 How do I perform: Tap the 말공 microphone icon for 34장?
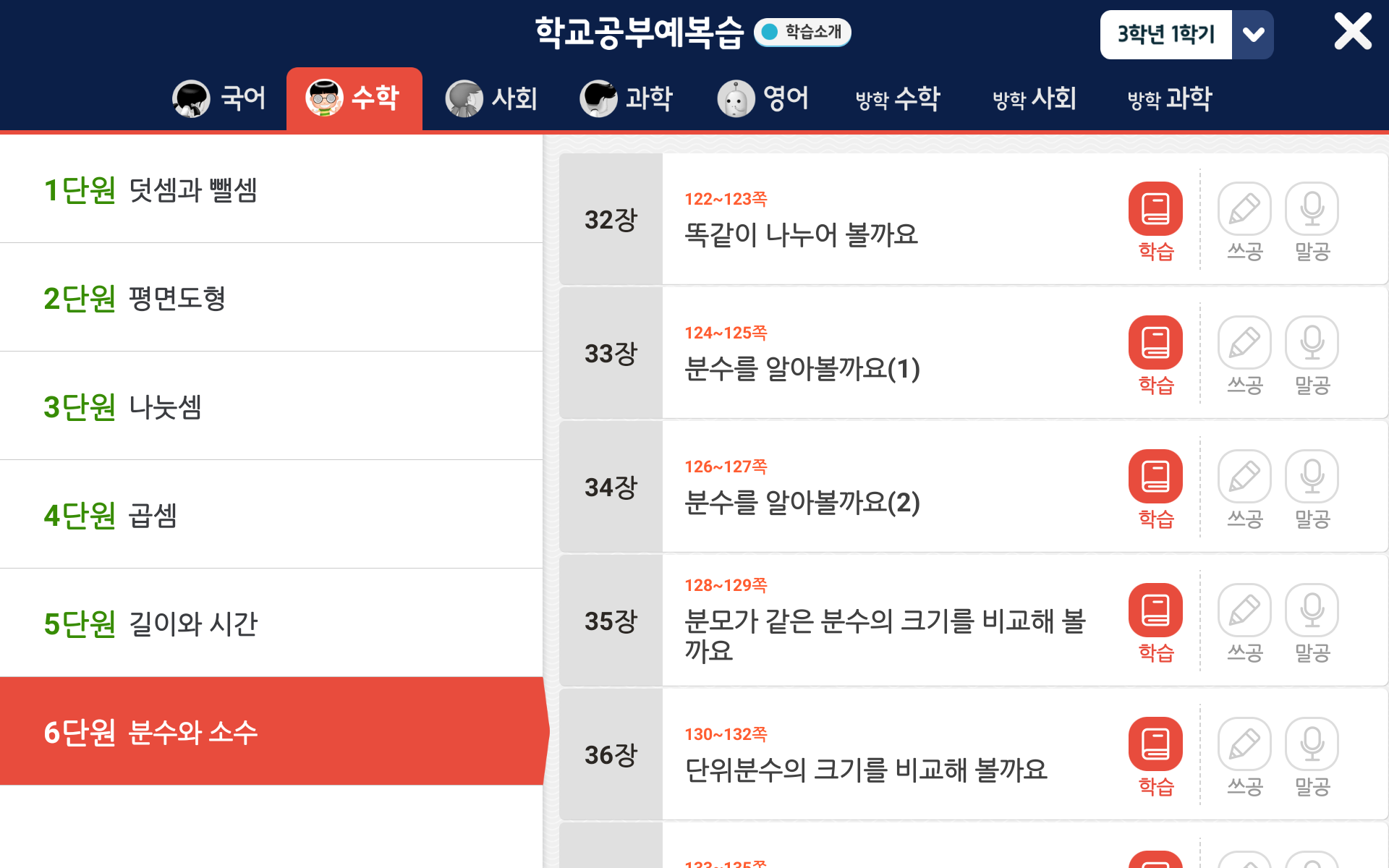pyautogui.click(x=1312, y=477)
